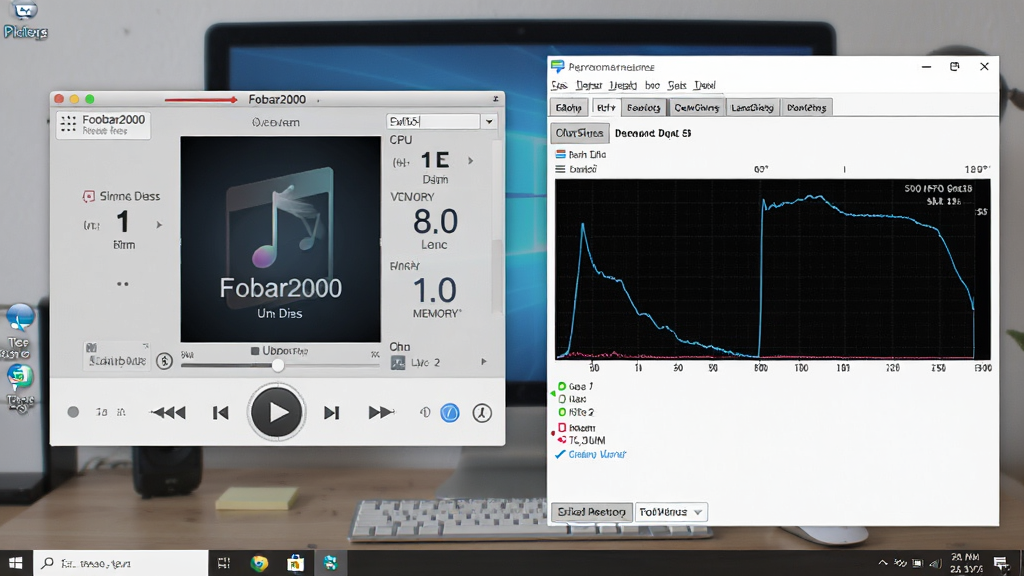Image resolution: width=1024 pixels, height=576 pixels.
Task: Switch to the third tab of the monitor
Action: 643,108
